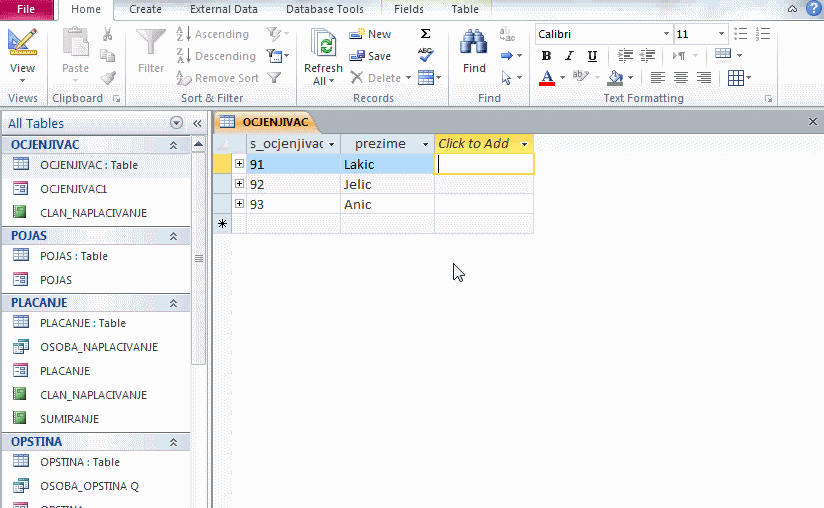The height and width of the screenshot is (508, 824).
Task: Click the 'Click to Add' column header
Action: coord(474,143)
